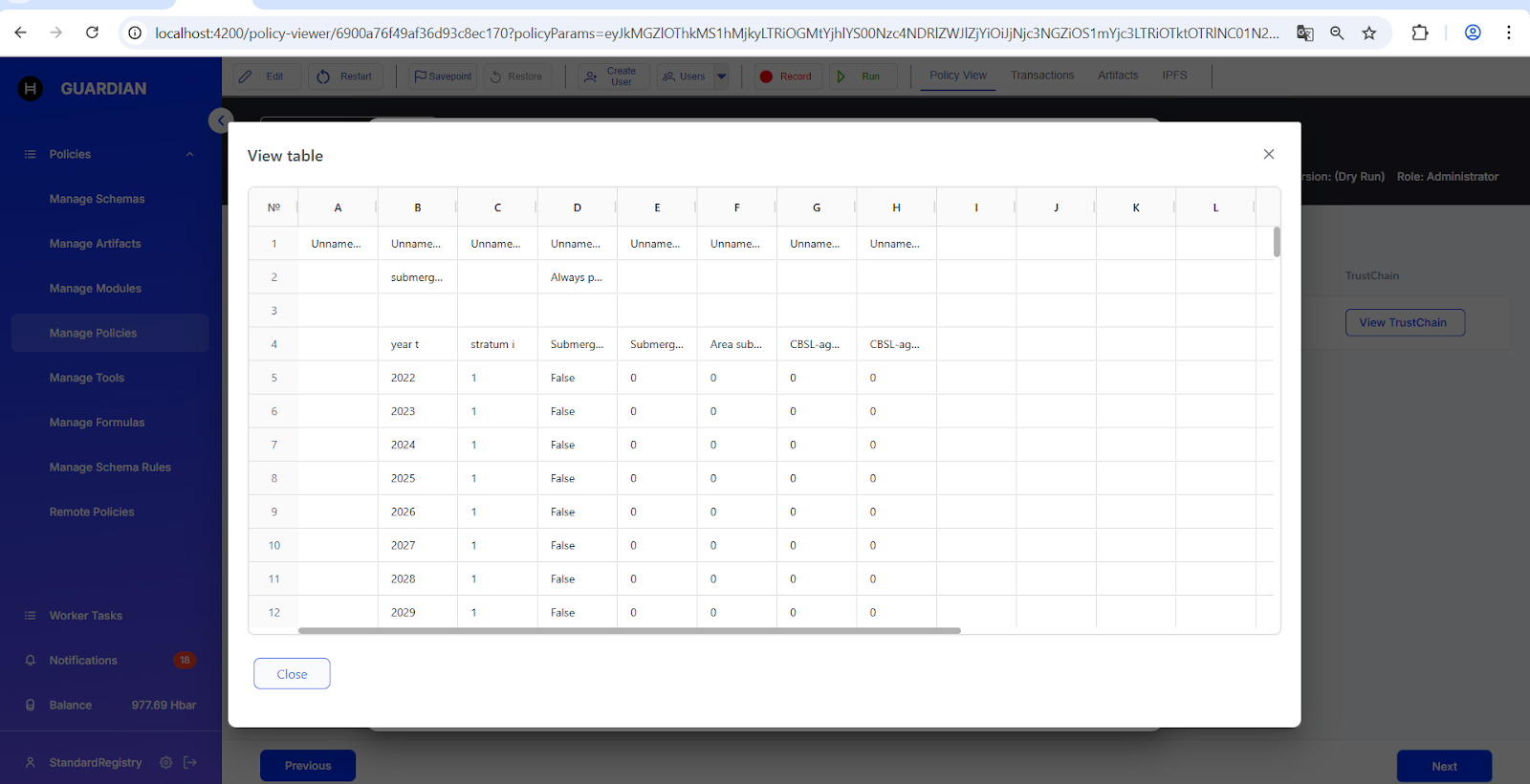This screenshot has width=1530, height=784.
Task: Click the Guardian logo icon
Action: (31, 89)
